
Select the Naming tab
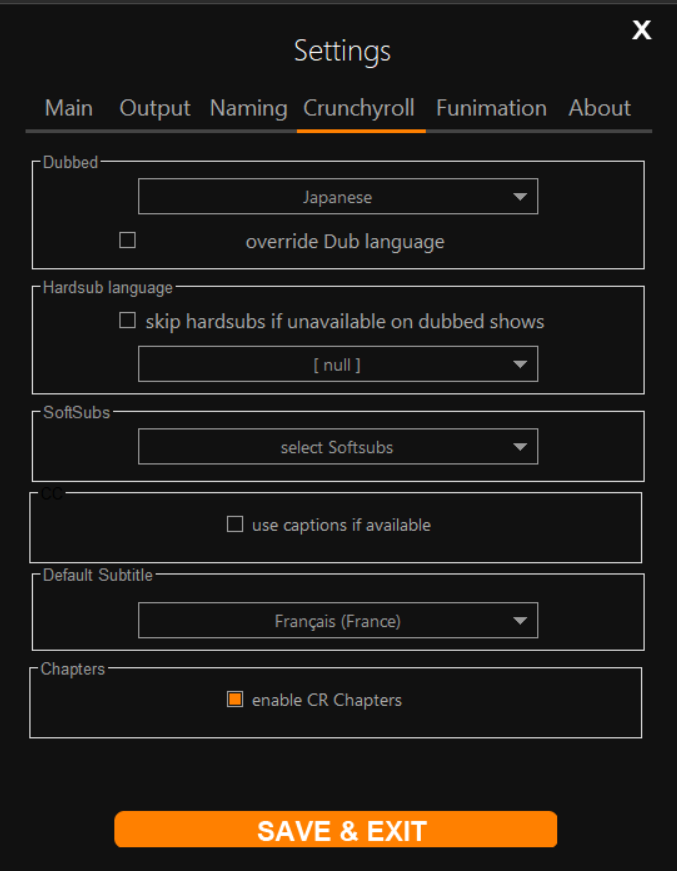(x=248, y=108)
